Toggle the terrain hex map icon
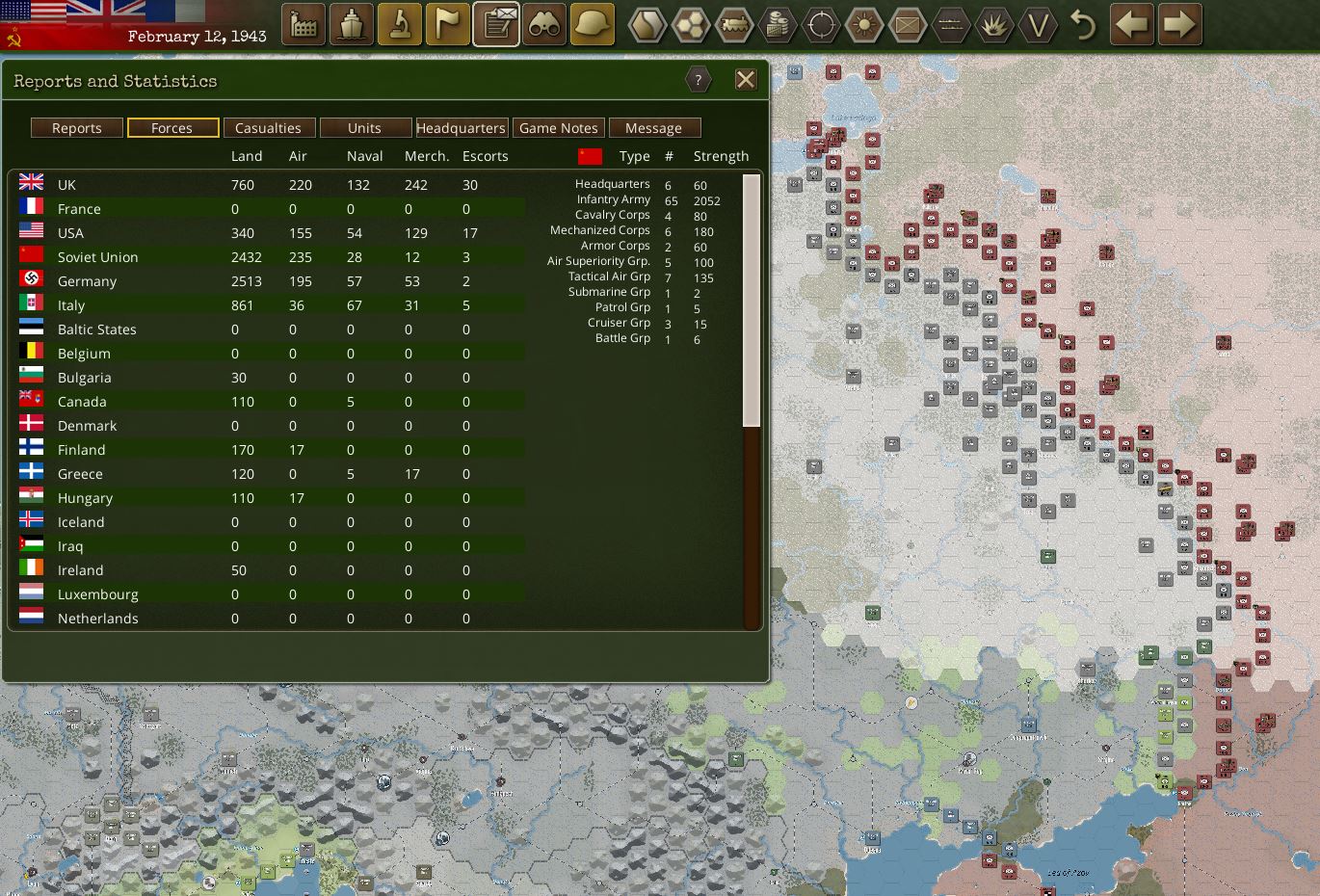Image resolution: width=1320 pixels, height=896 pixels. pos(647,25)
